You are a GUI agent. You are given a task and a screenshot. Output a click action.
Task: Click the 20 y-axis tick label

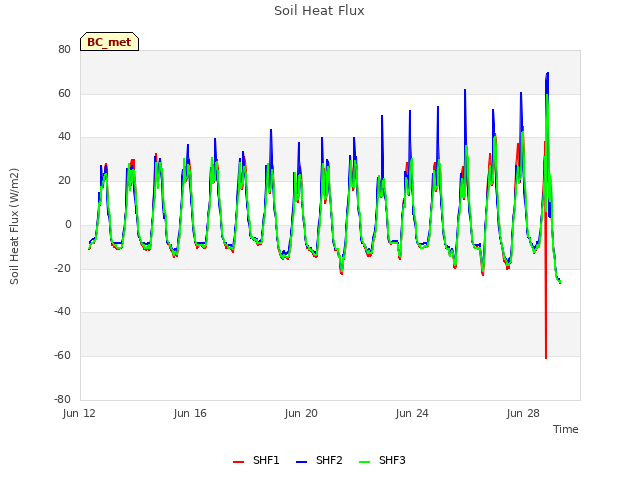[64, 180]
